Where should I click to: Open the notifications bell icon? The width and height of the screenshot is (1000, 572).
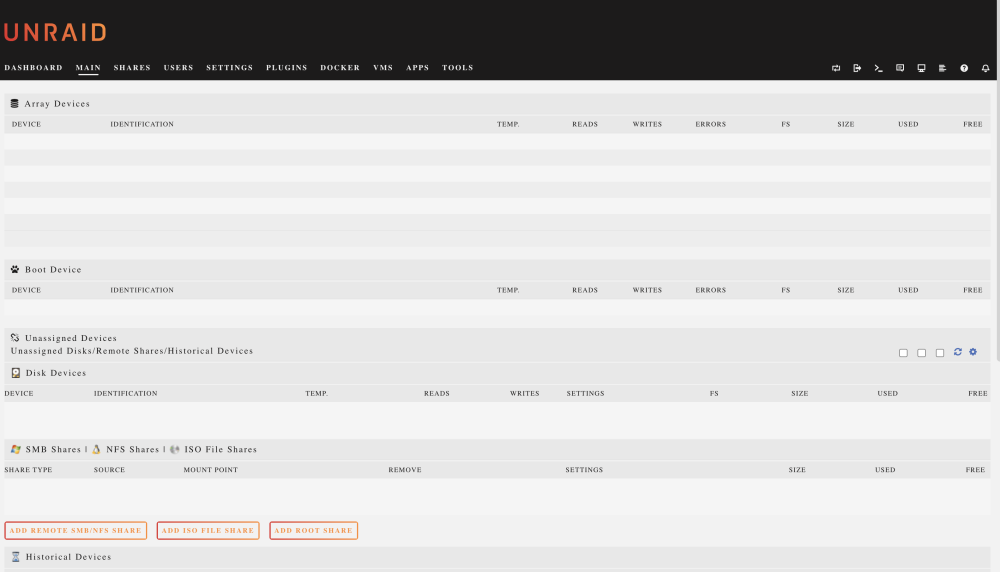(985, 68)
